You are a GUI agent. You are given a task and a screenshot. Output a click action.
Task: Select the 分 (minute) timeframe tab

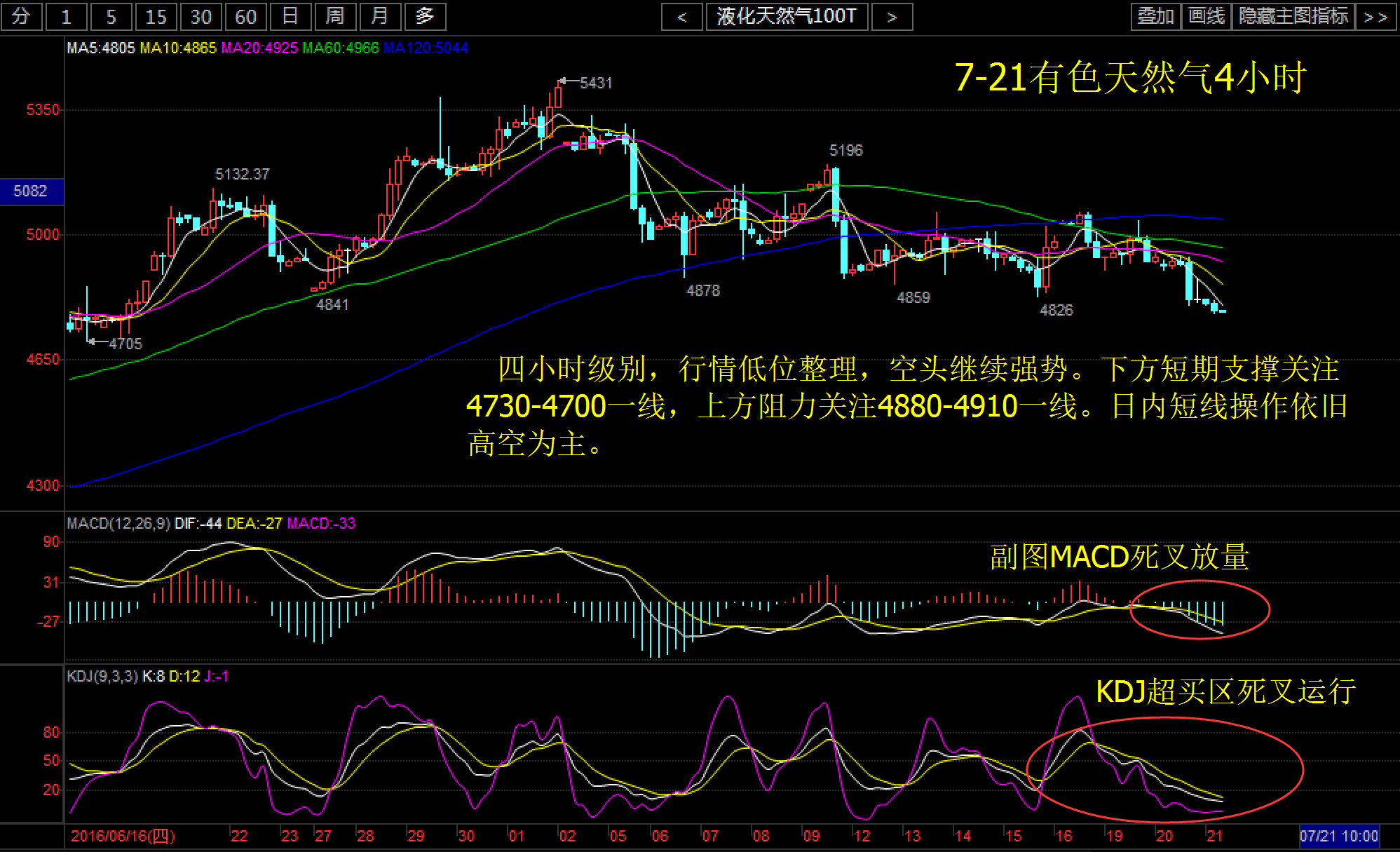[x=22, y=16]
